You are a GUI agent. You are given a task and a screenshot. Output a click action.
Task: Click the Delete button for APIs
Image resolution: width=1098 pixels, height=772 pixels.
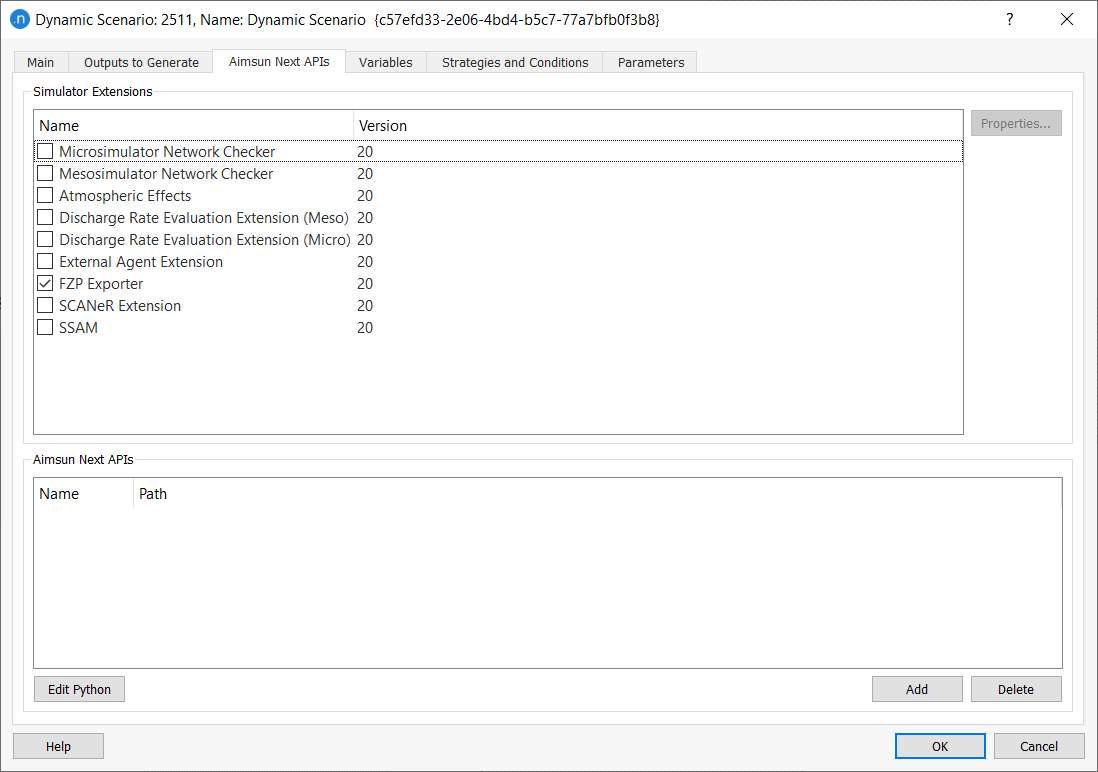tap(1016, 688)
